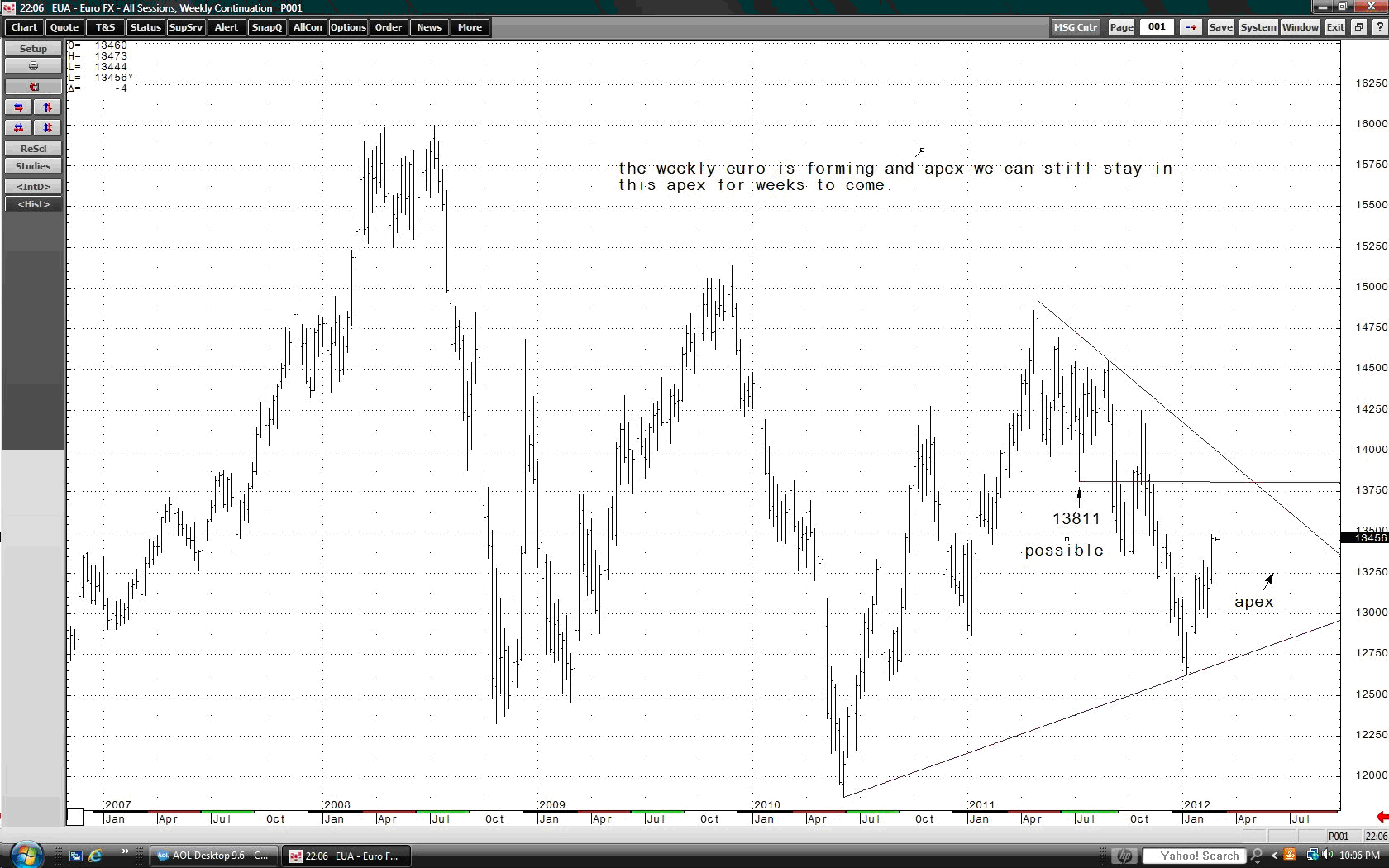Expand the quick launch overflow chevron
The width and height of the screenshot is (1389, 868).
[x=125, y=851]
